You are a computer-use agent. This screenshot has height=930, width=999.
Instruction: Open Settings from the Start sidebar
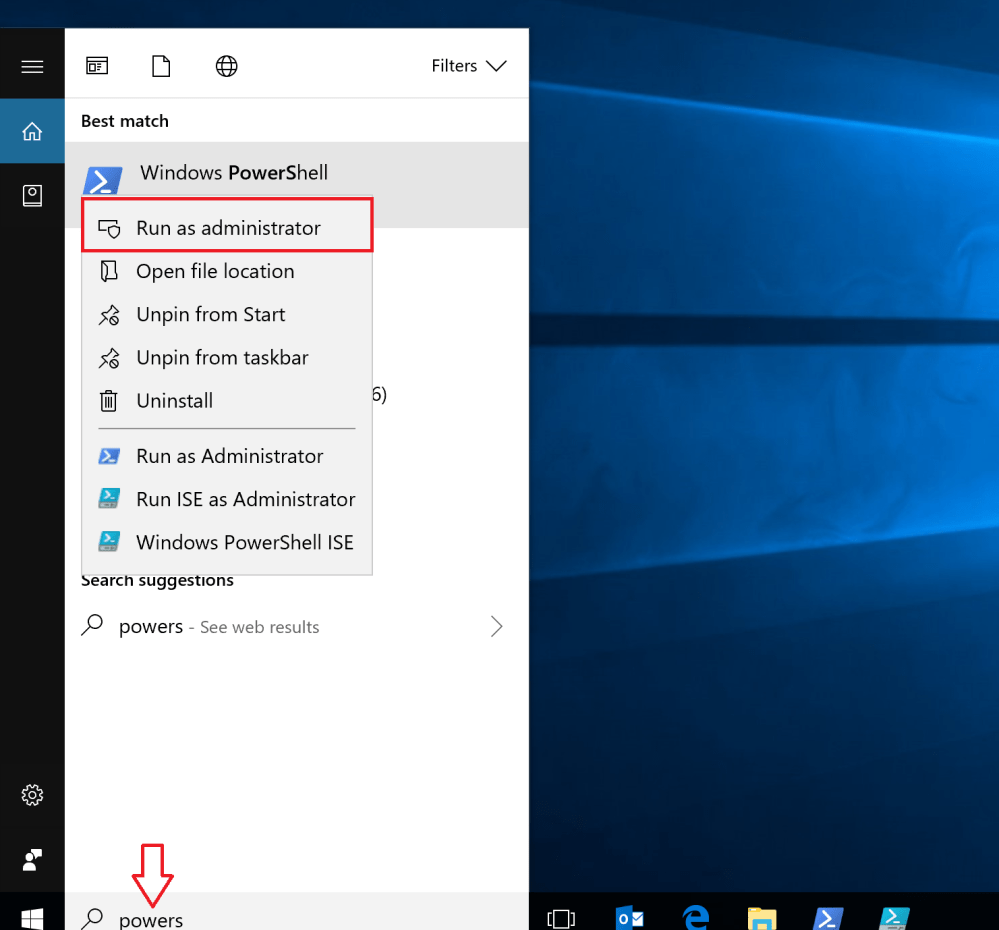(32, 795)
